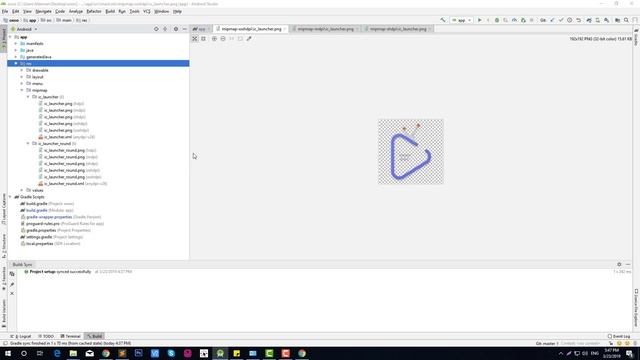Pick color with the eyedropper tool
The height and width of the screenshot is (360, 640).
click(x=249, y=38)
